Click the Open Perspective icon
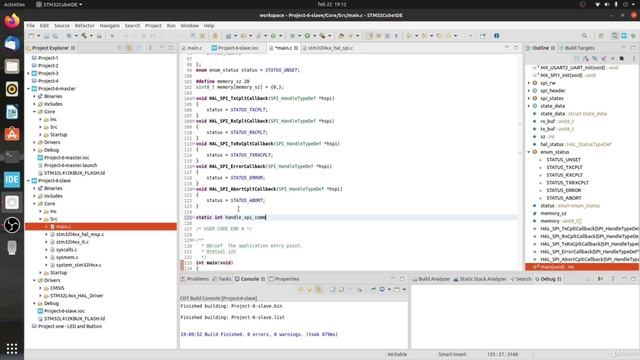Screen dimensions: 640x360 (x=600, y=36)
